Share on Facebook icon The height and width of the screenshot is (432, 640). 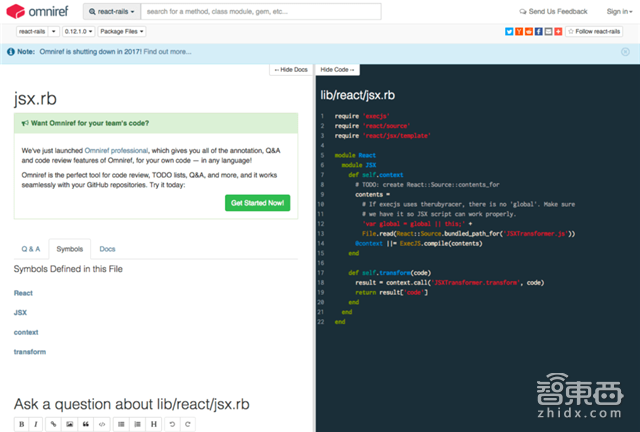(540, 31)
